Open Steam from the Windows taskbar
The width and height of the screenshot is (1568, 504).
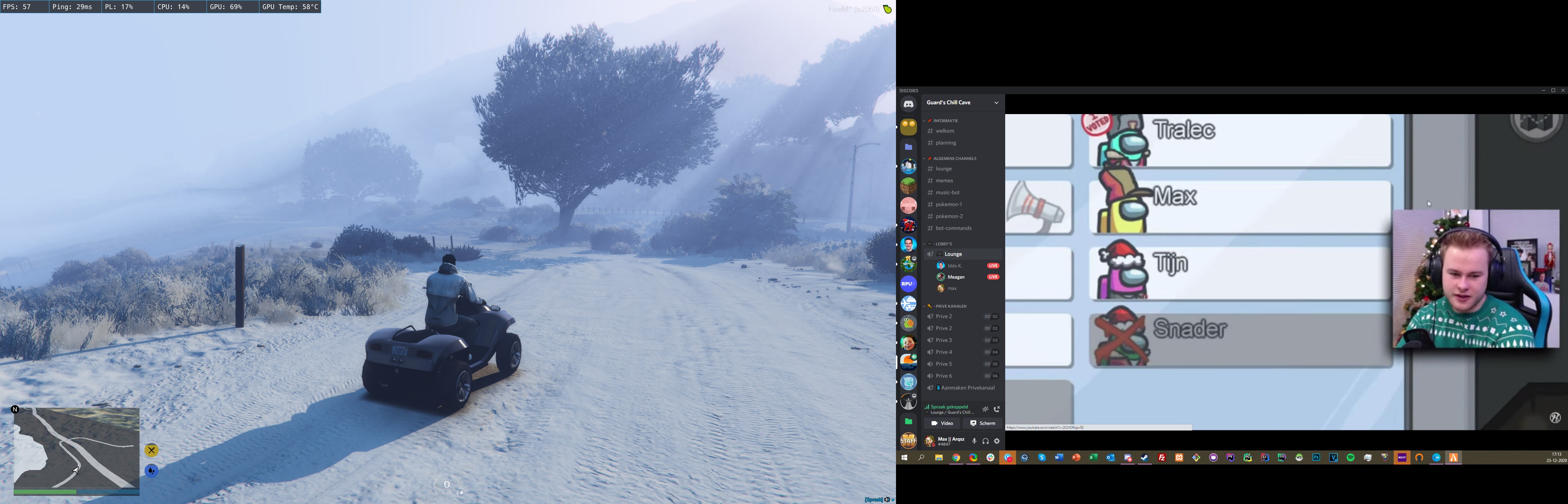[x=1144, y=458]
